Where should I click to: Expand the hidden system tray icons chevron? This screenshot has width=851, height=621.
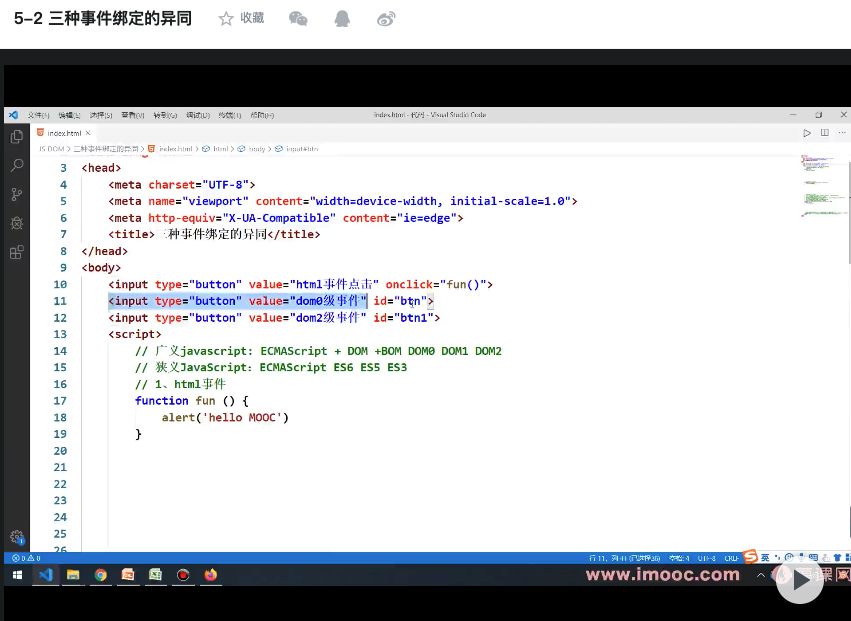click(761, 575)
